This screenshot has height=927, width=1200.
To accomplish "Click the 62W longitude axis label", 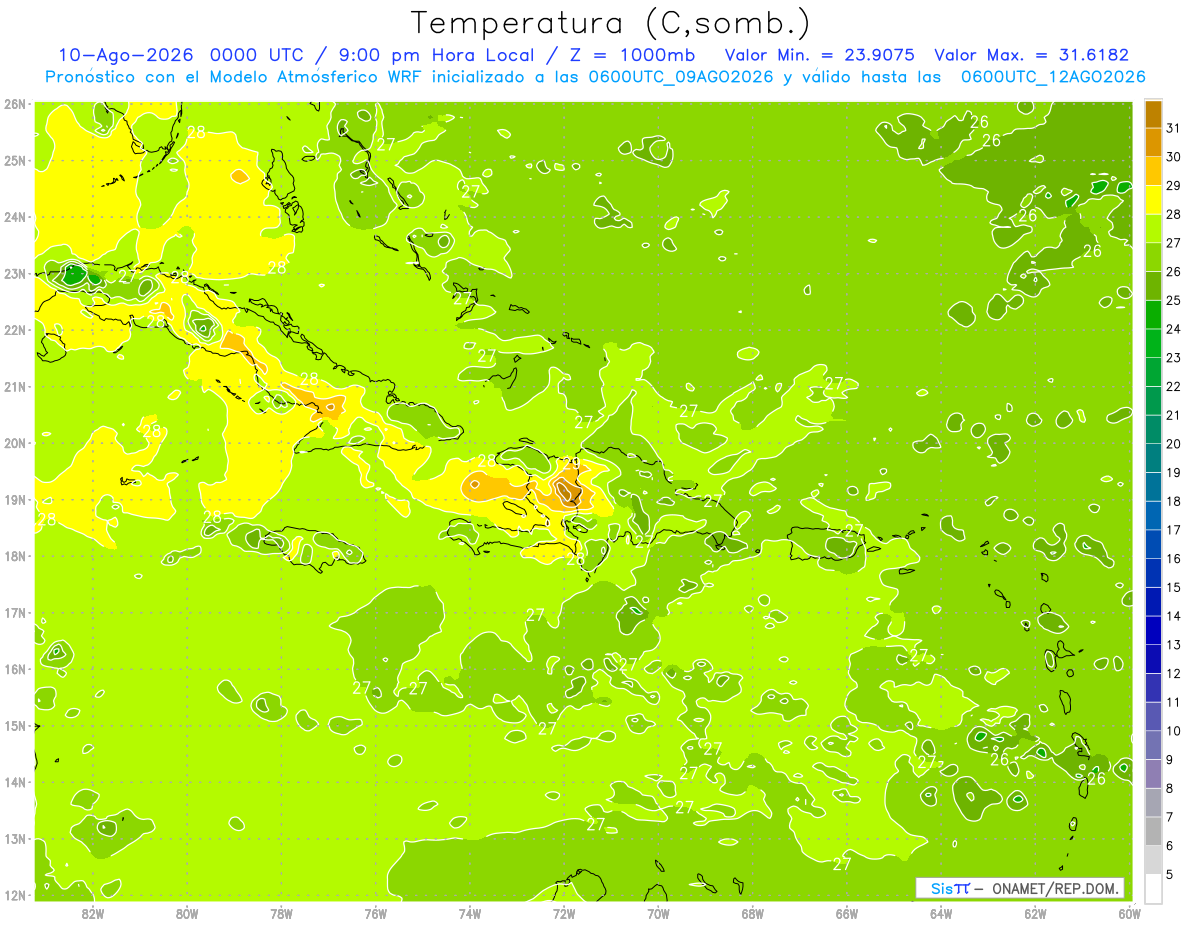I will click(x=1035, y=913).
